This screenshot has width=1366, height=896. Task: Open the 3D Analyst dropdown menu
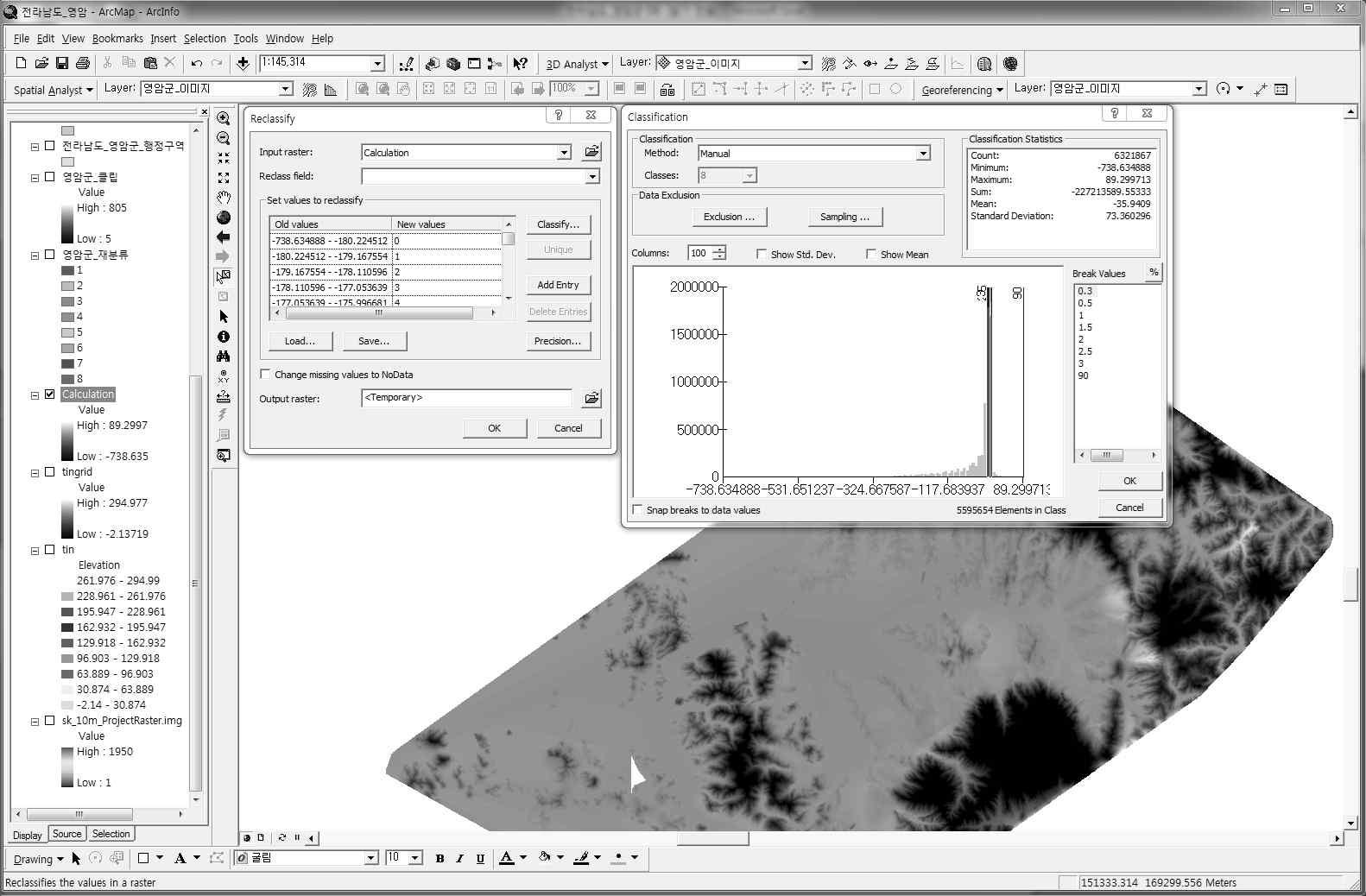click(577, 64)
